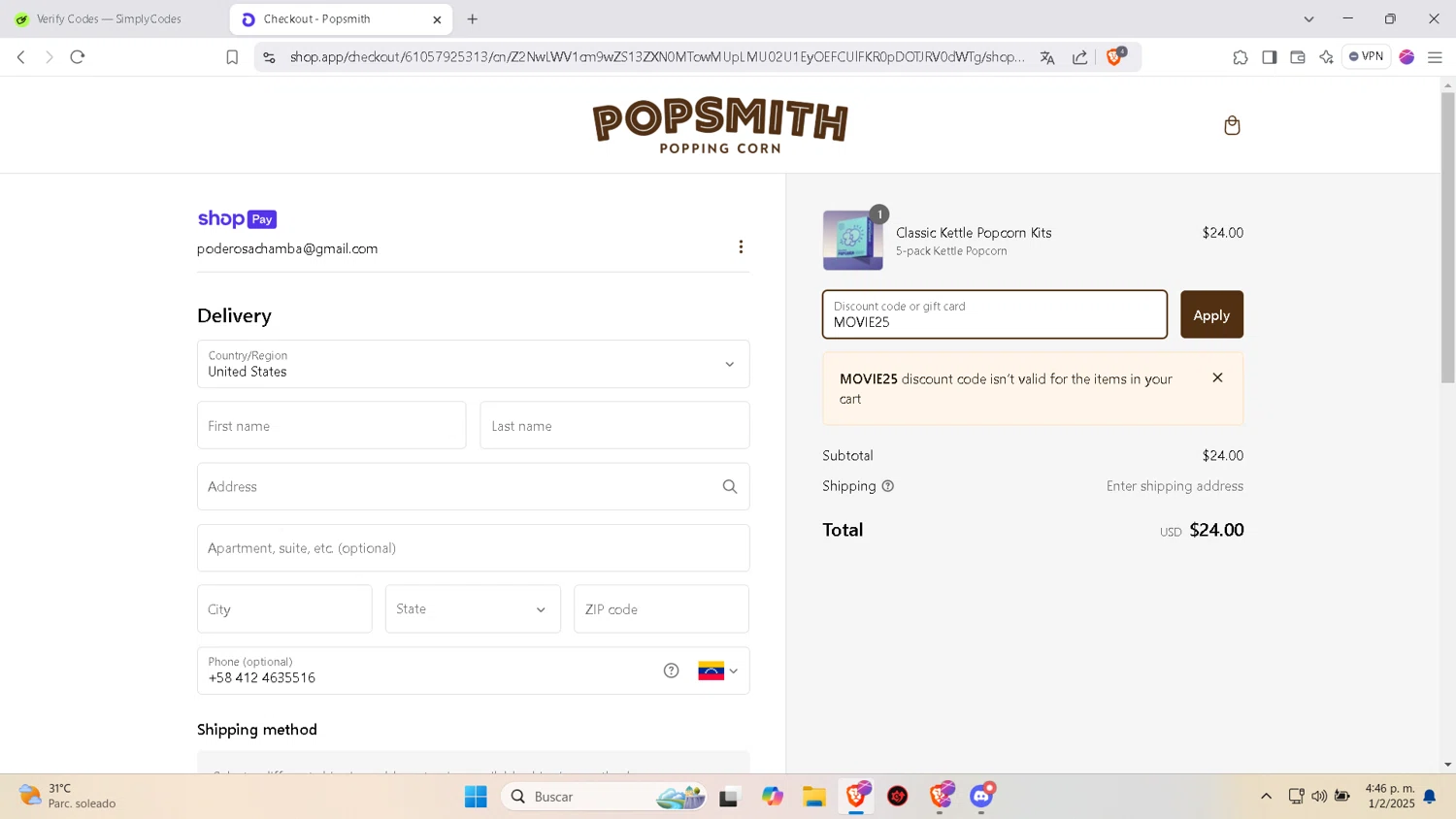The height and width of the screenshot is (819, 1456).
Task: Click the taskbar clock 4:46 p. m.
Action: click(1390, 788)
